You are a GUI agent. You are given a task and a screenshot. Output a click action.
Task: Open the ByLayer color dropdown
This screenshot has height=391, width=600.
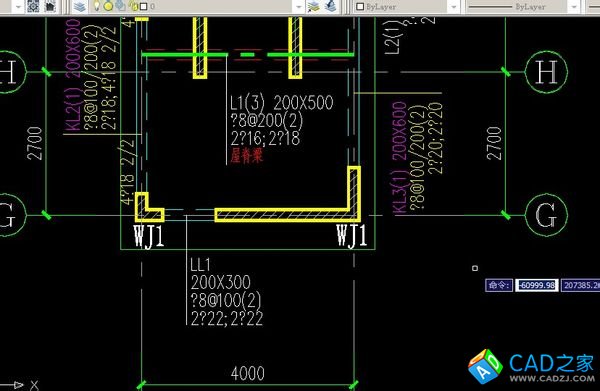pos(454,7)
